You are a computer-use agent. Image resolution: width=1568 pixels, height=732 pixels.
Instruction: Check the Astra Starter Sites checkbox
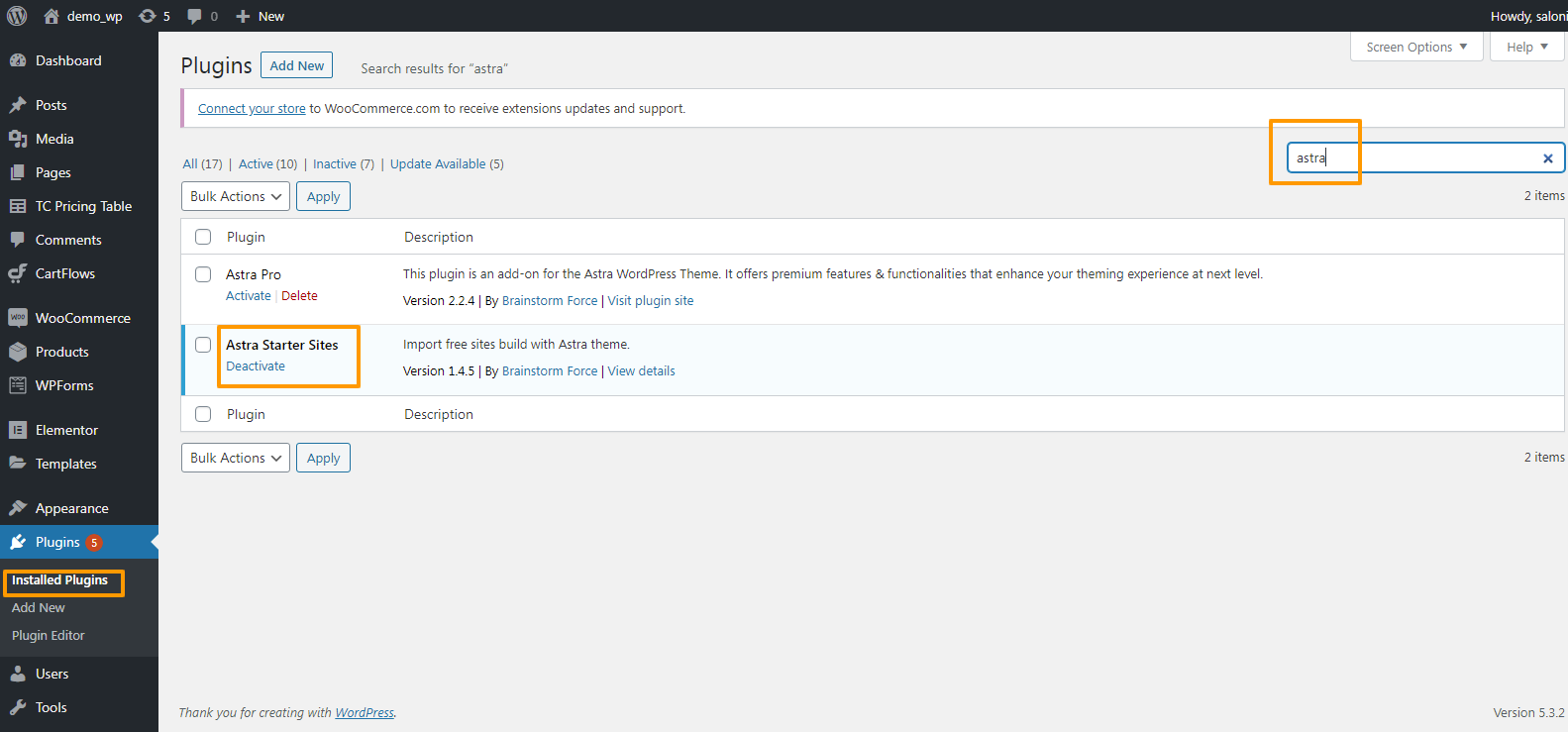[203, 345]
